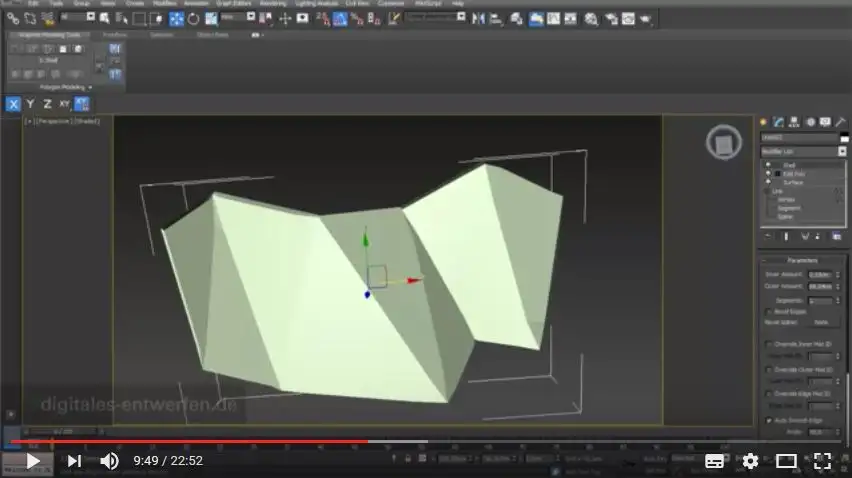The image size is (852, 478).
Task: Open the selection filter dropdown
Action: click(78, 17)
